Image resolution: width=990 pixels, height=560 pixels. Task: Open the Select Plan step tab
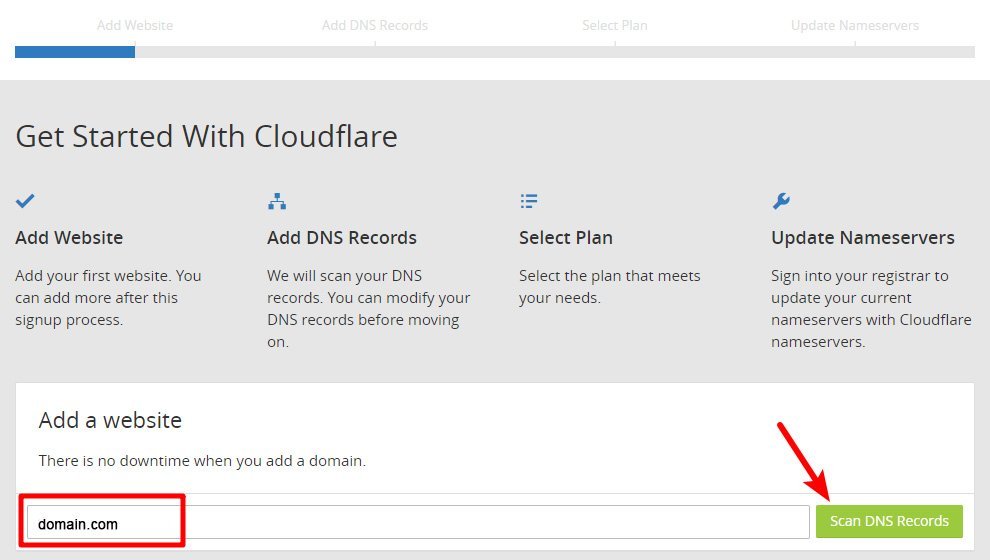tap(615, 25)
